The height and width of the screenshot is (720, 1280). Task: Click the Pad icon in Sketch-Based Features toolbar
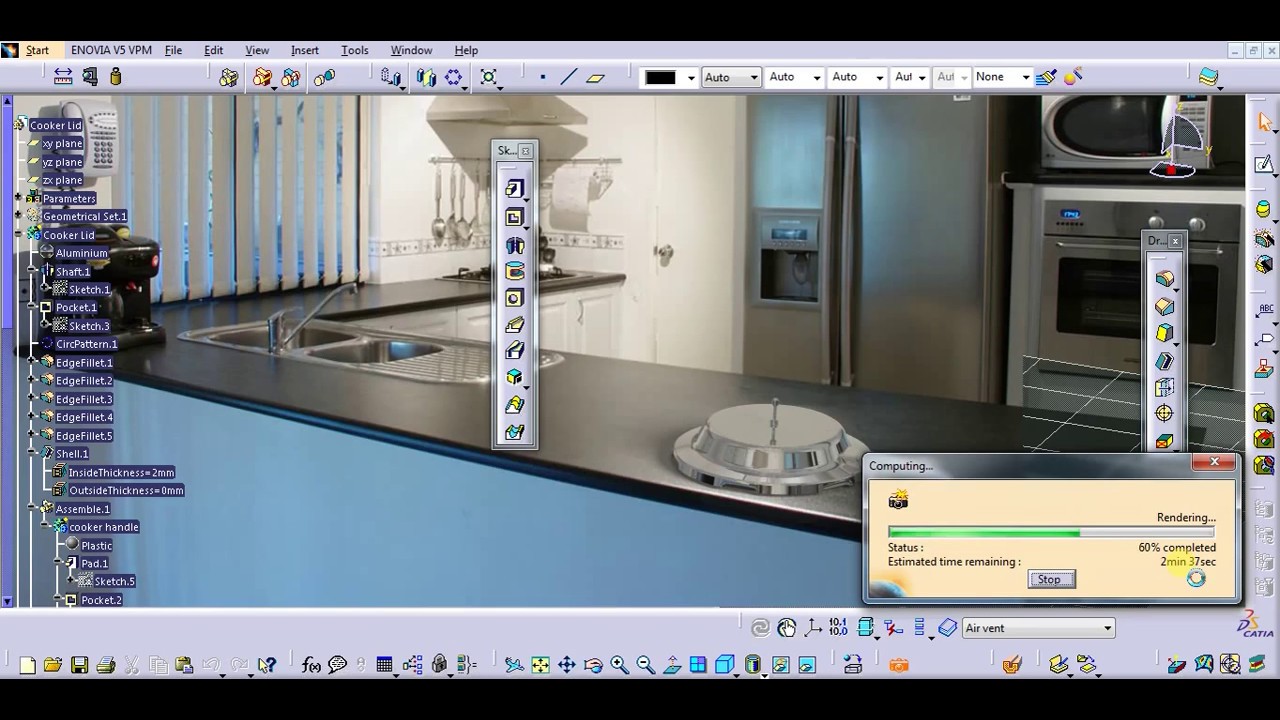coord(514,189)
